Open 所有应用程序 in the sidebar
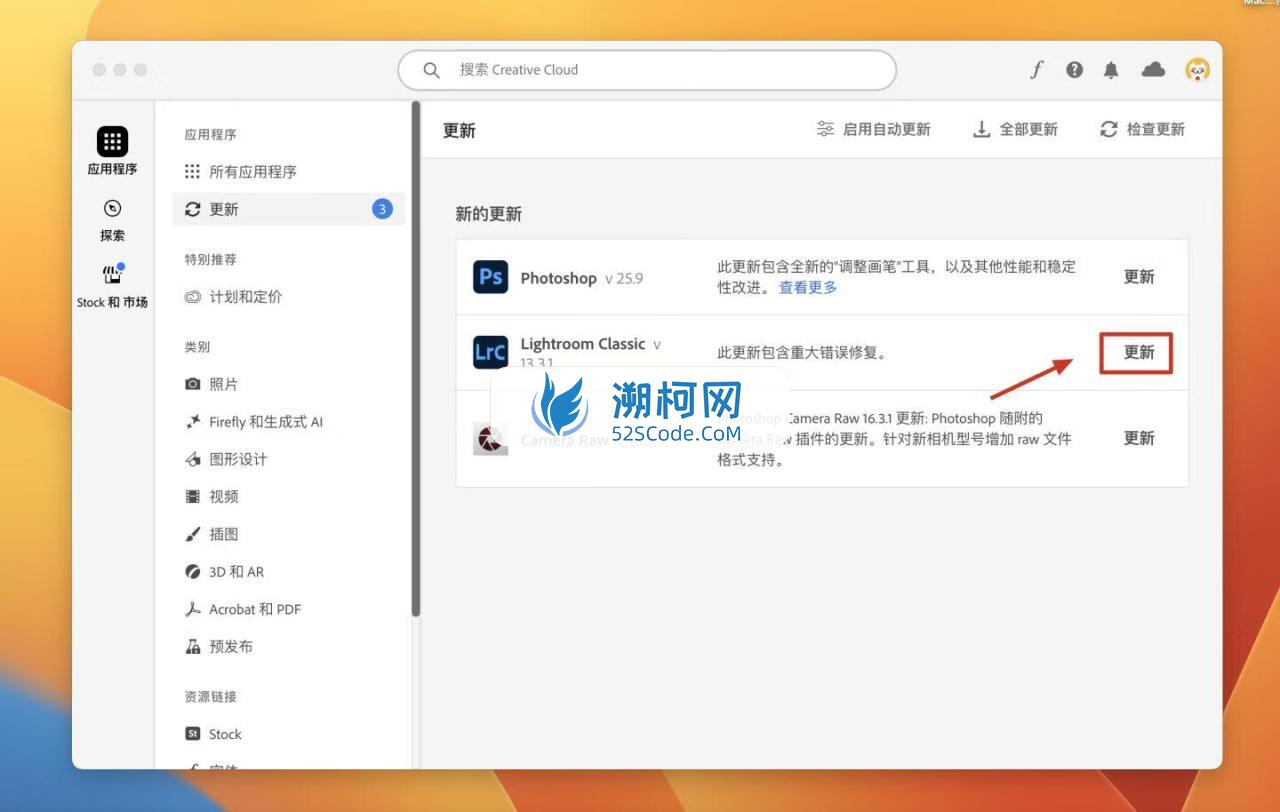 (x=288, y=172)
